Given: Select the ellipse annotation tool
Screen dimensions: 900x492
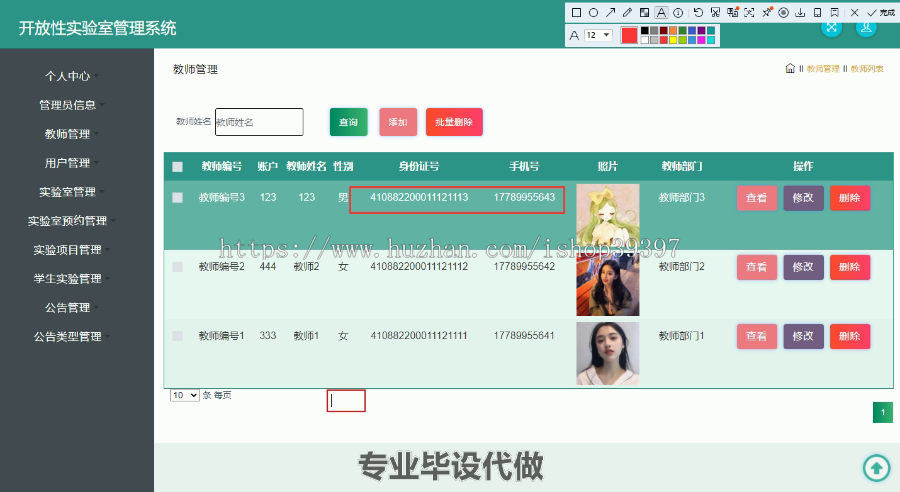Looking at the screenshot, I should 593,12.
